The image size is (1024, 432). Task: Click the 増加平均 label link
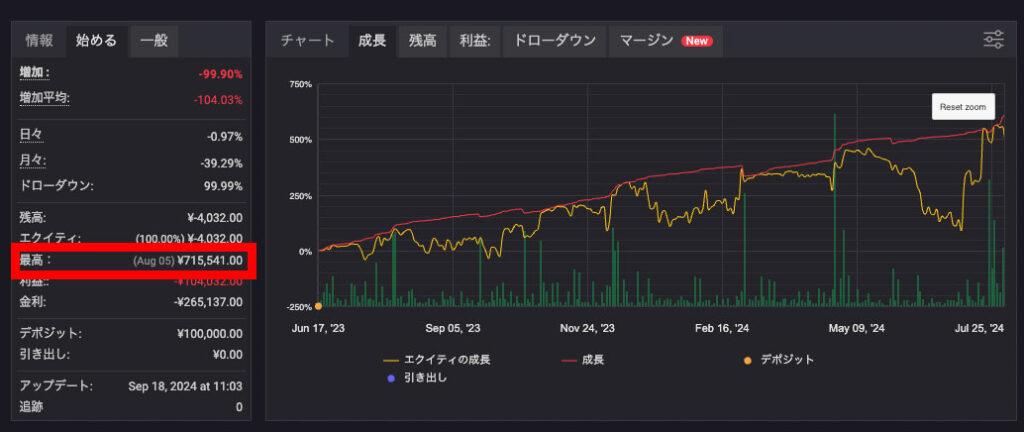pyautogui.click(x=44, y=99)
